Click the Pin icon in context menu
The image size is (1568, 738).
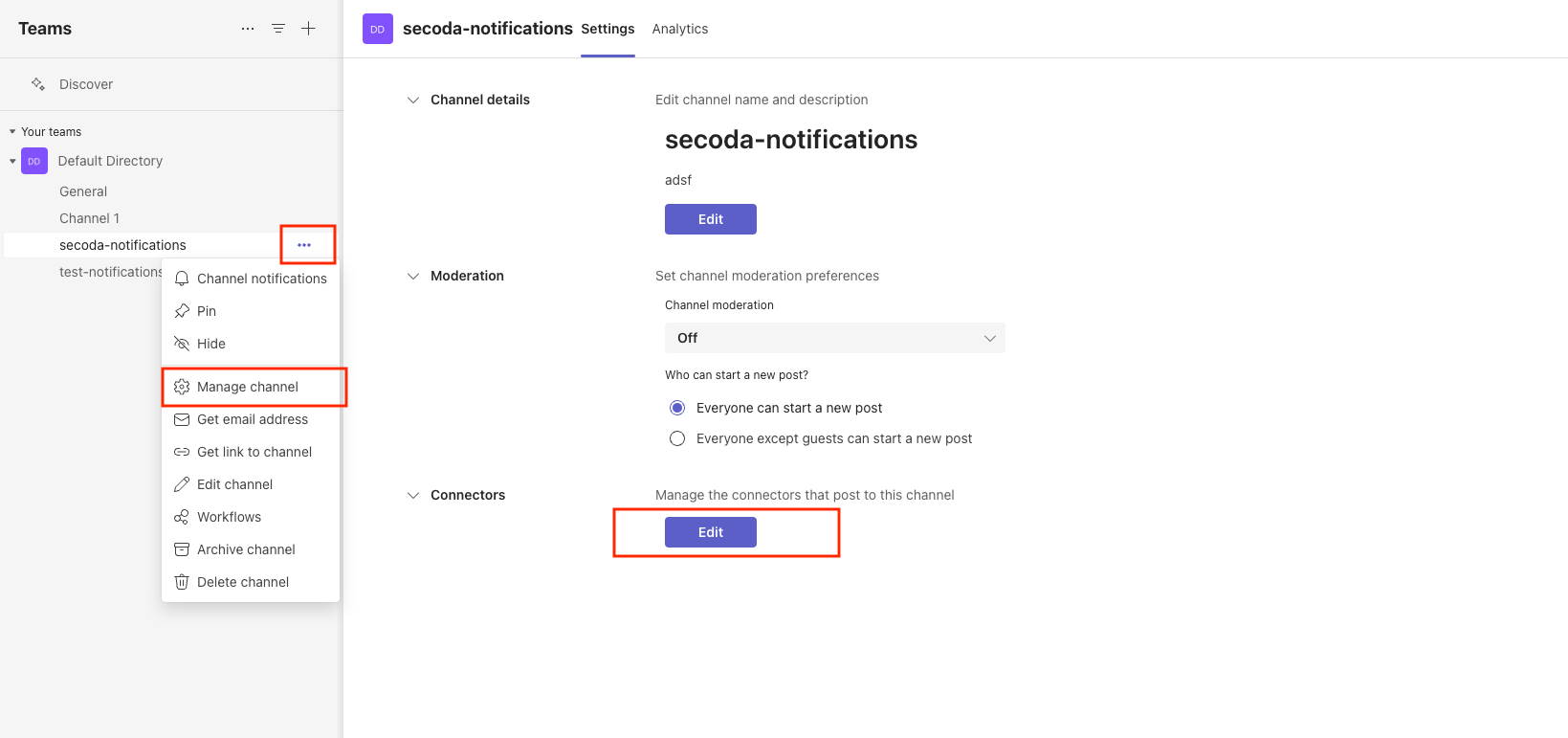182,311
